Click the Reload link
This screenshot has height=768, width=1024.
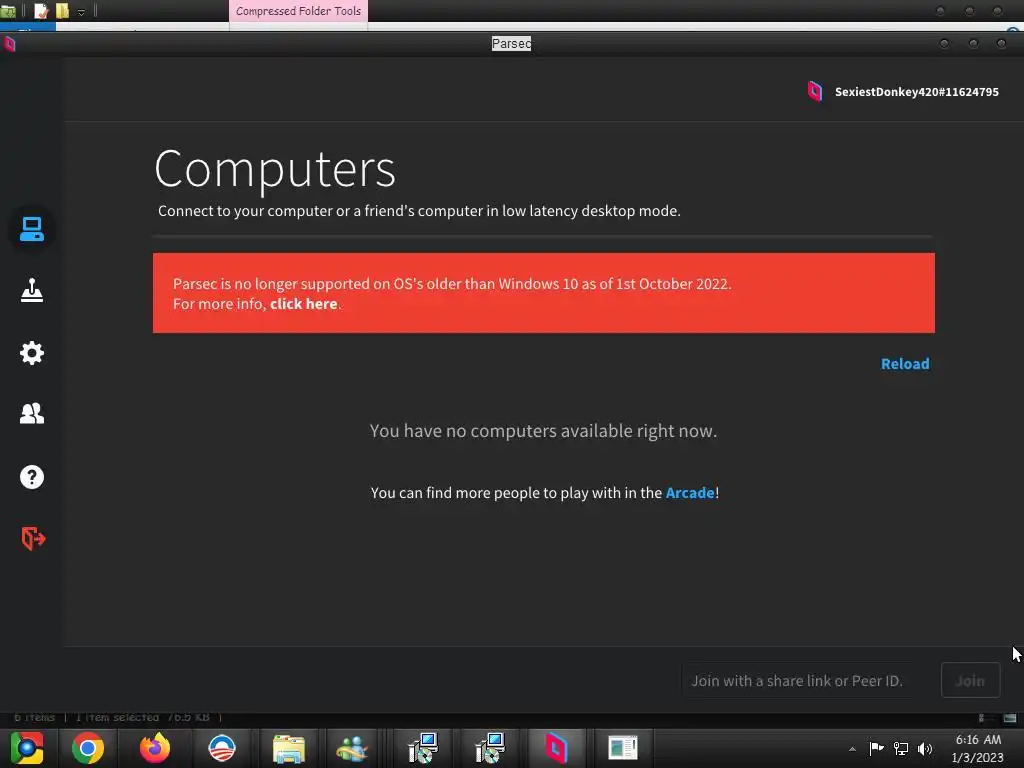click(904, 364)
